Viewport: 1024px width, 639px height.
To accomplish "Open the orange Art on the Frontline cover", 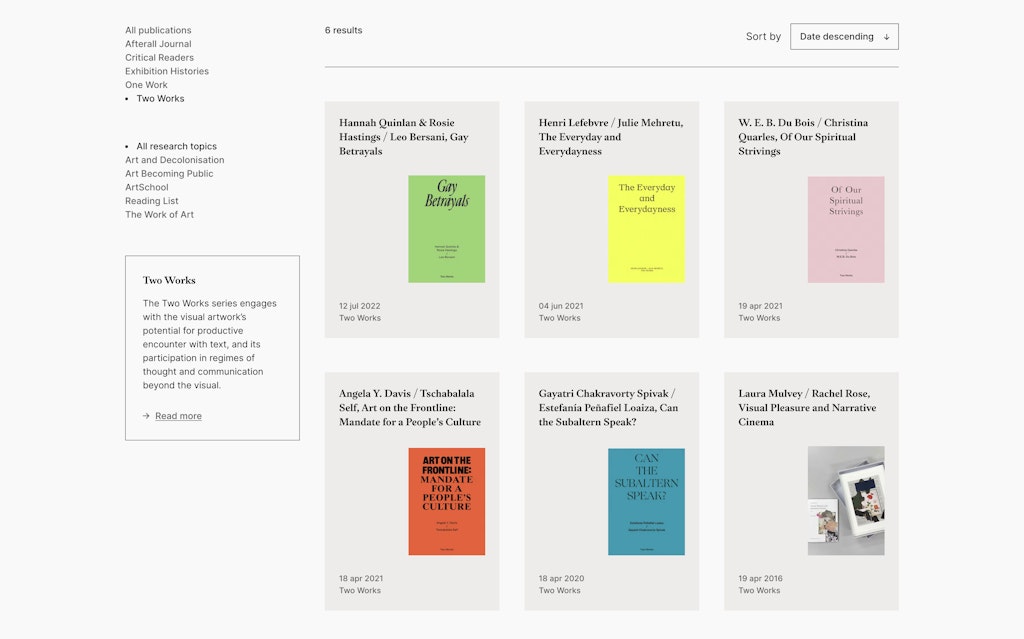I will [x=446, y=501].
